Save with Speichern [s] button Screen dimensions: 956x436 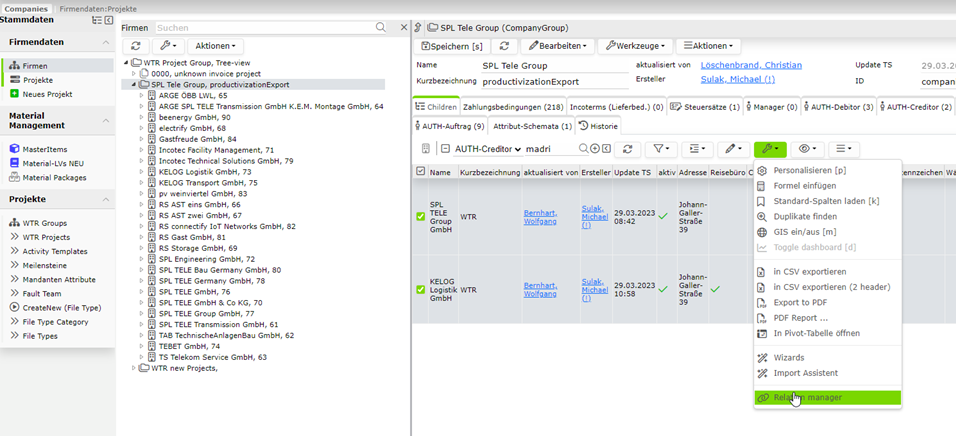(x=452, y=46)
